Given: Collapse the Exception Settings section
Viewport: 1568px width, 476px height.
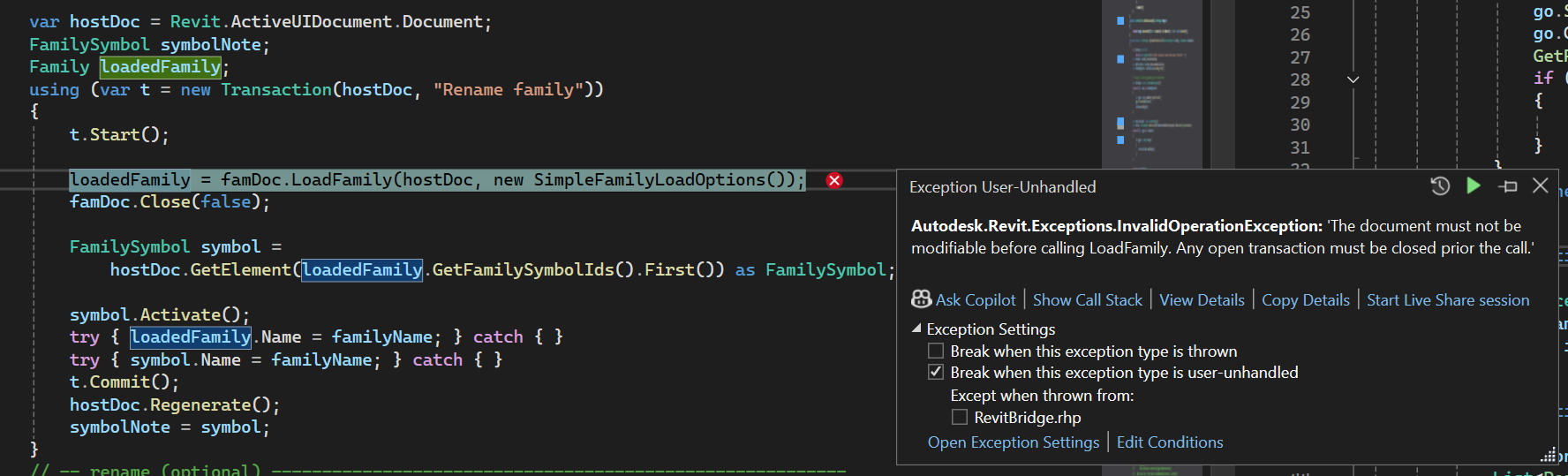Looking at the screenshot, I should (x=916, y=329).
